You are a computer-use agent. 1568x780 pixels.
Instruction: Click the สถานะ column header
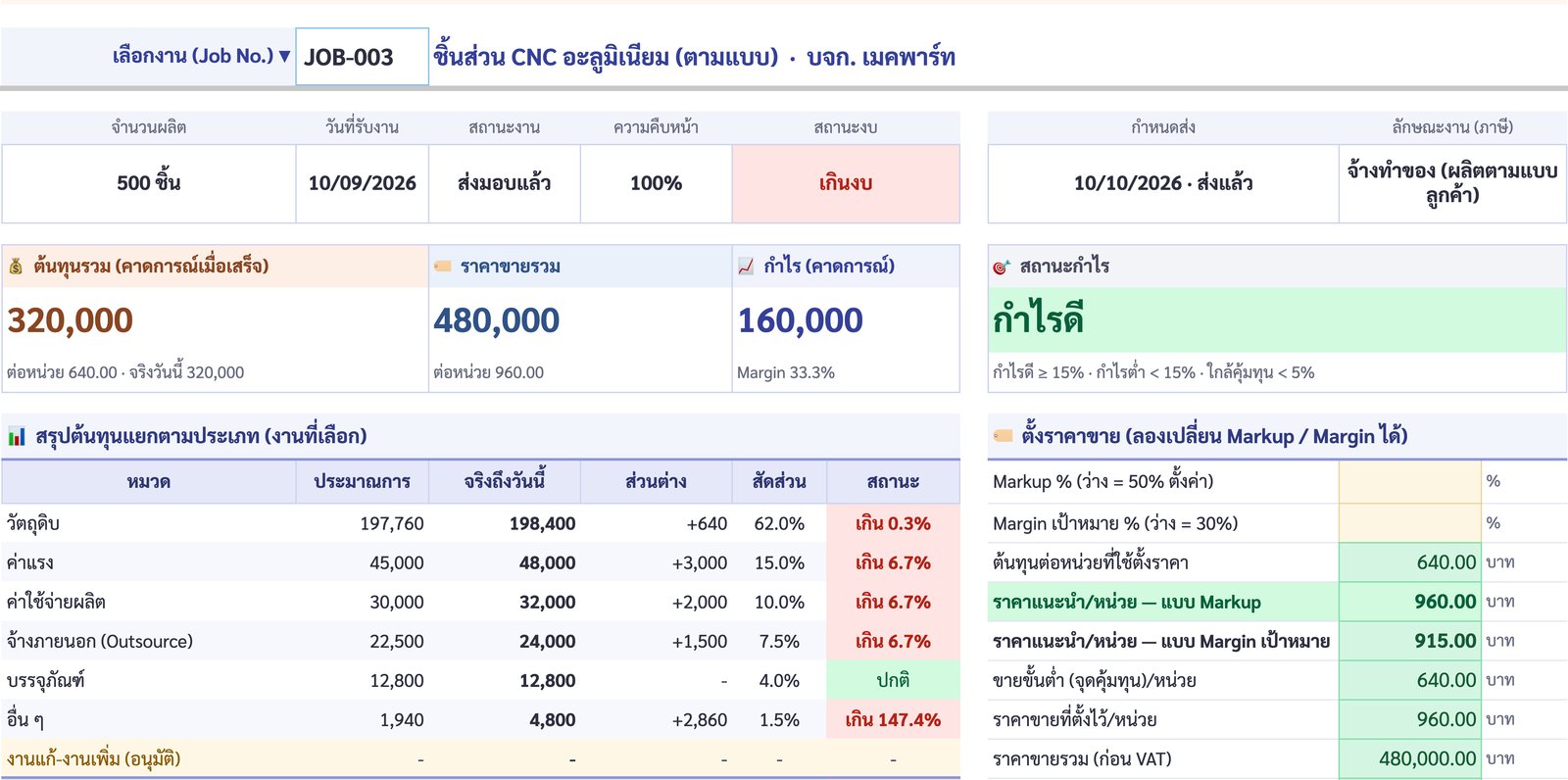pyautogui.click(x=893, y=481)
